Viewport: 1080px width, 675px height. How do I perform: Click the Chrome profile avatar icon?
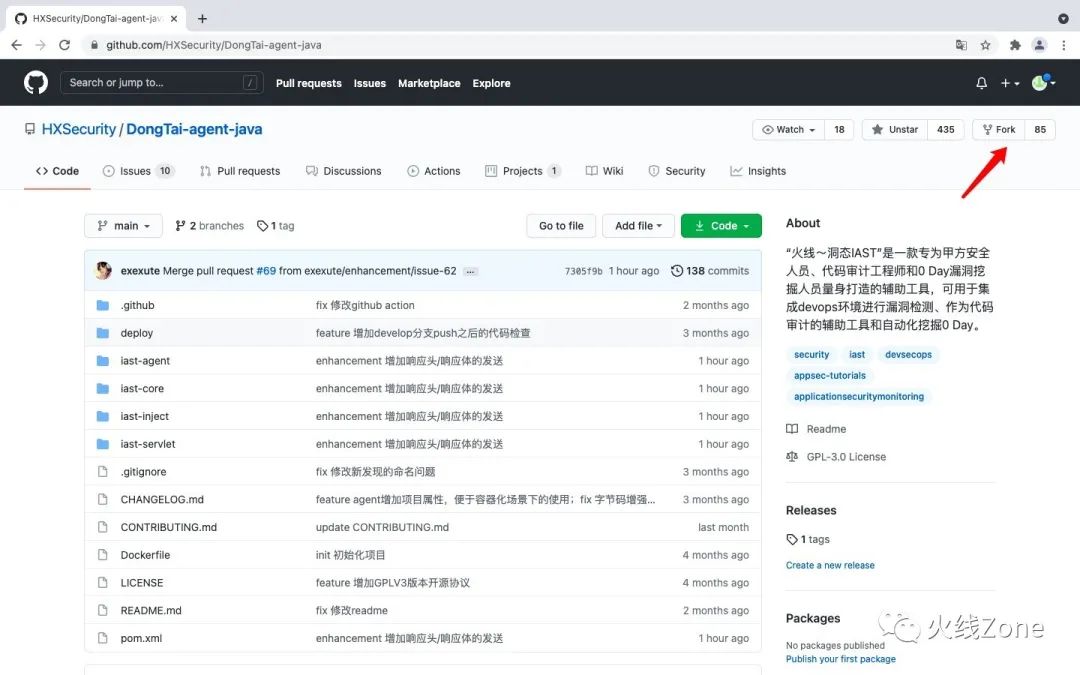[1039, 45]
